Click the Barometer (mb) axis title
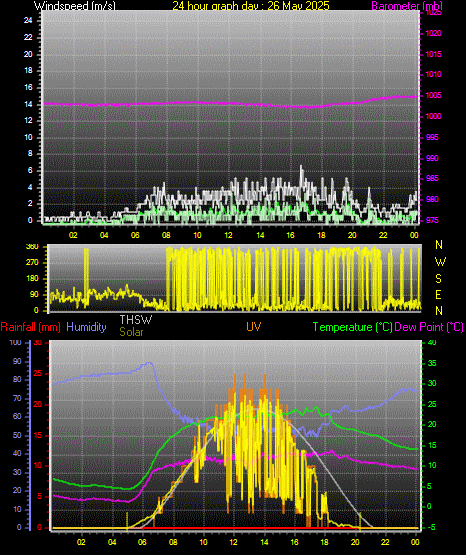 click(407, 5)
